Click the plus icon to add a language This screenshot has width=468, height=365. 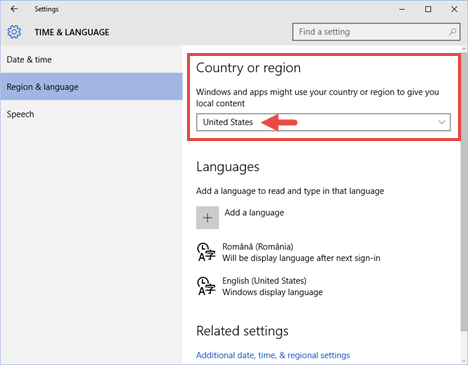tap(207, 218)
